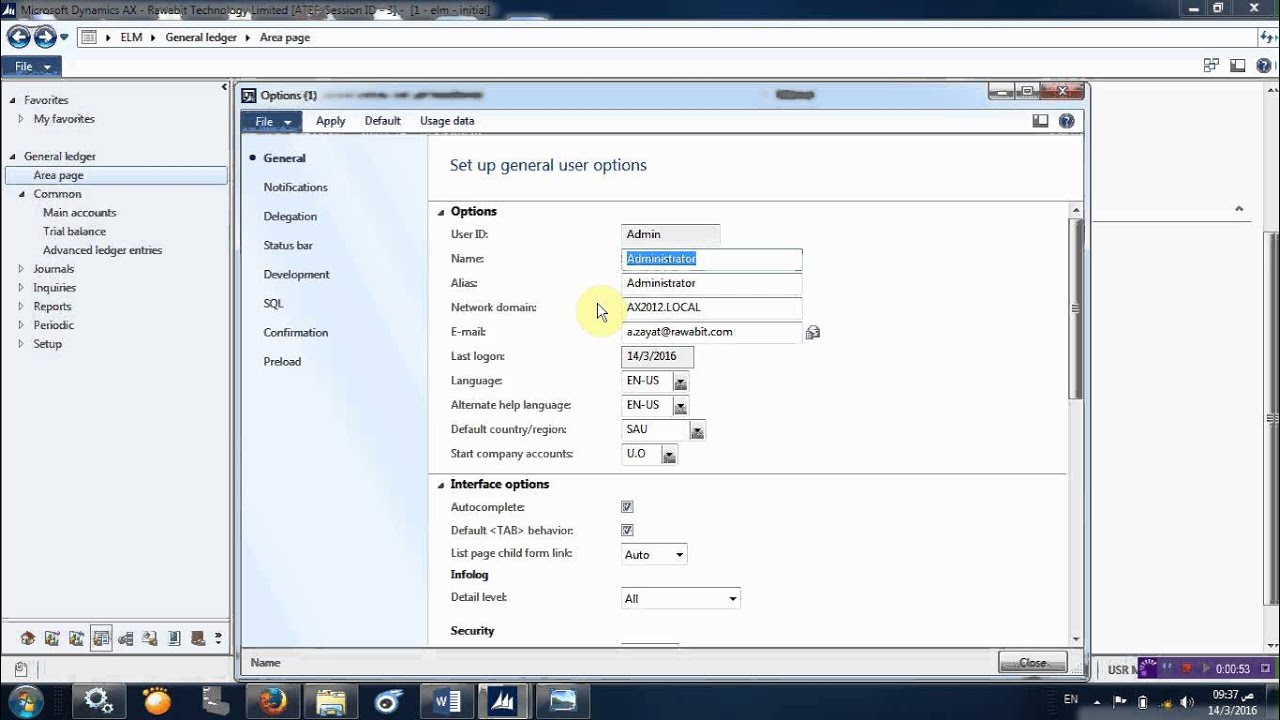Select the Notifications tab
The height and width of the screenshot is (720, 1280).
click(295, 187)
